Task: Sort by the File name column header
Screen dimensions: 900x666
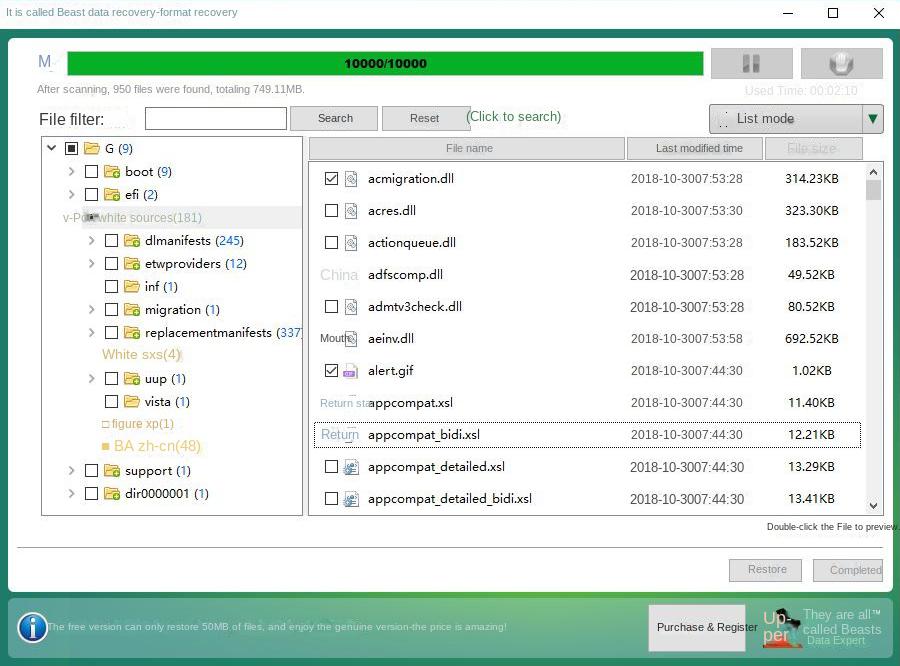Action: coord(469,148)
